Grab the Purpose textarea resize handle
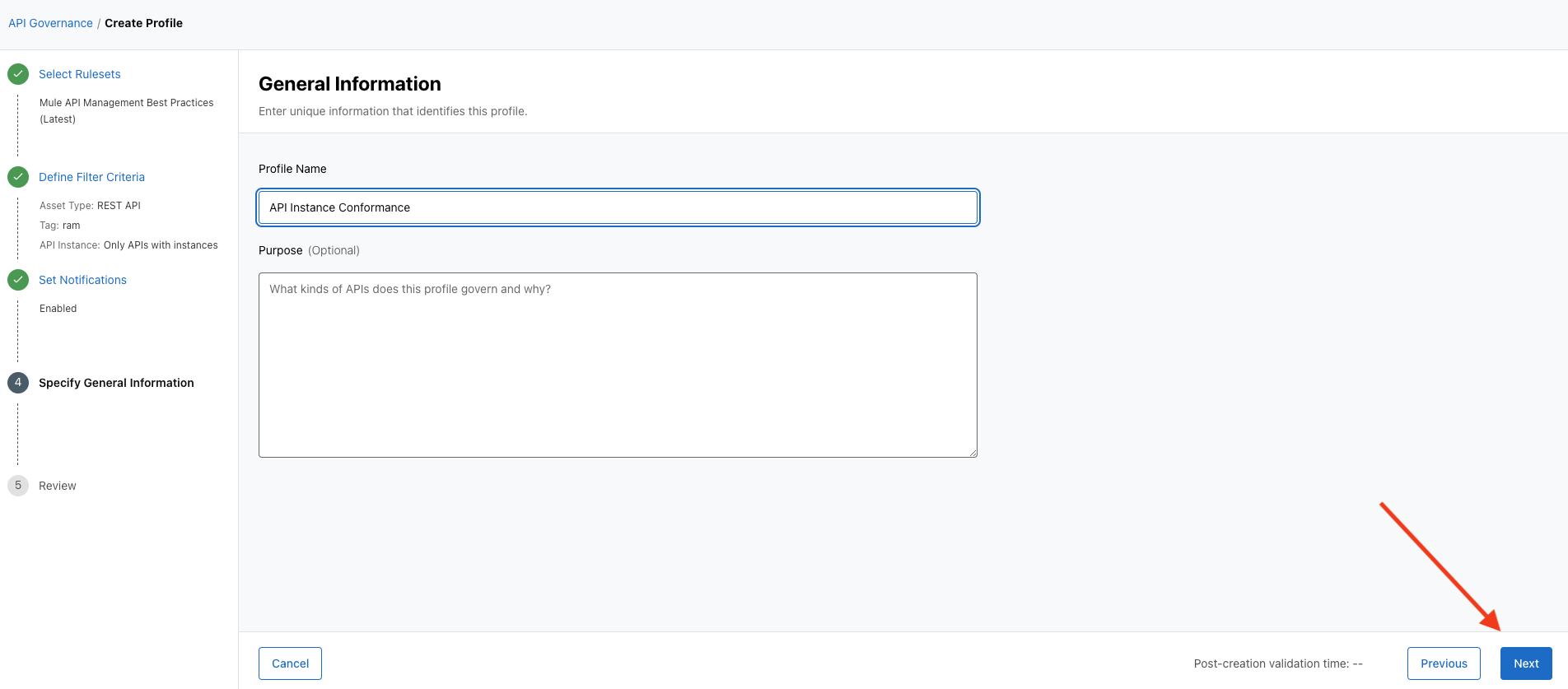Screen dimensions: 1568x689 coord(973,453)
